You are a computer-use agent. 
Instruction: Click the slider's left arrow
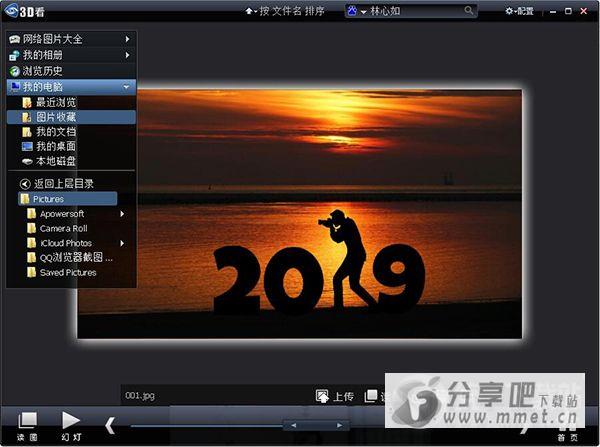[293, 425]
